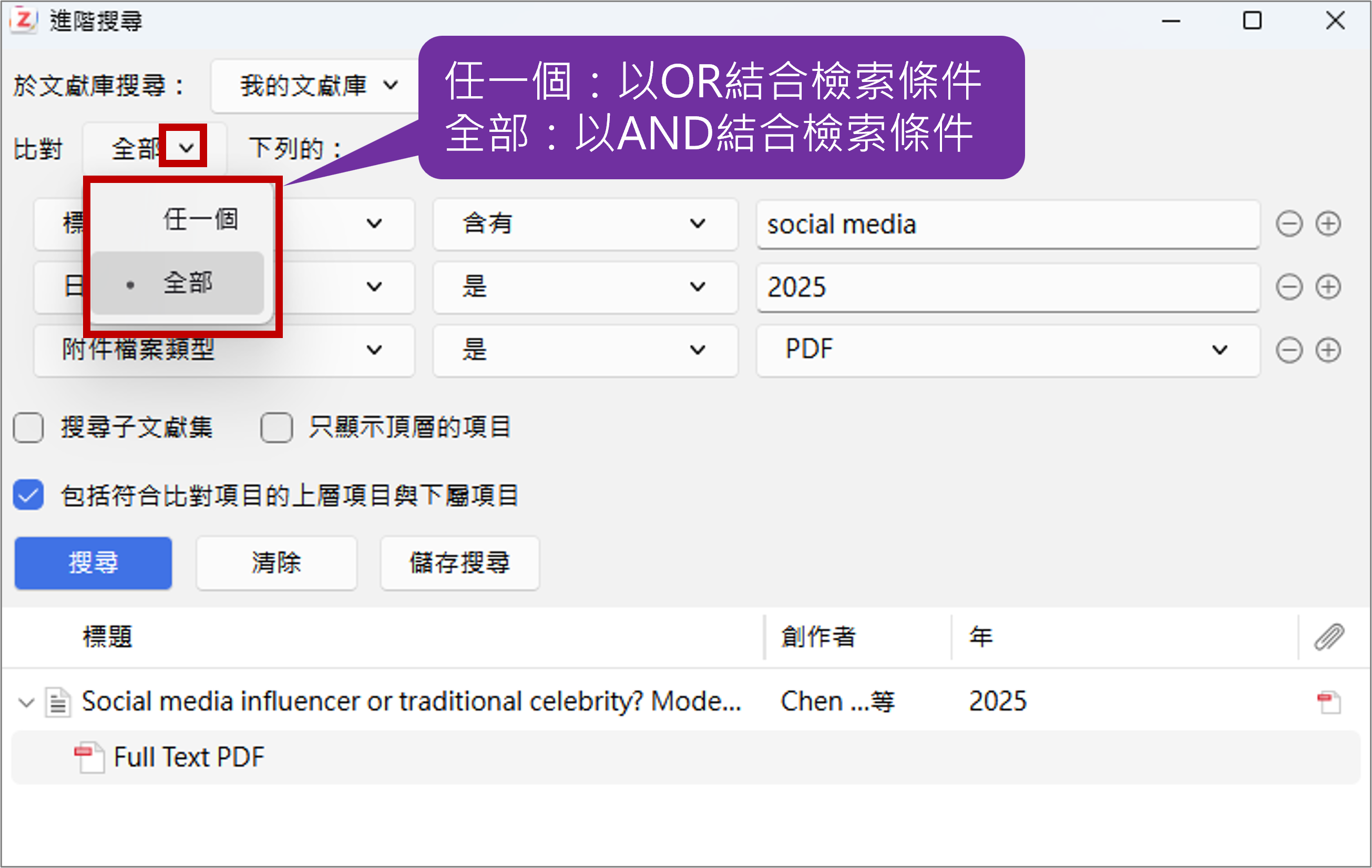Click the 儲存搜尋 button
This screenshot has width=1372, height=868.
[459, 563]
